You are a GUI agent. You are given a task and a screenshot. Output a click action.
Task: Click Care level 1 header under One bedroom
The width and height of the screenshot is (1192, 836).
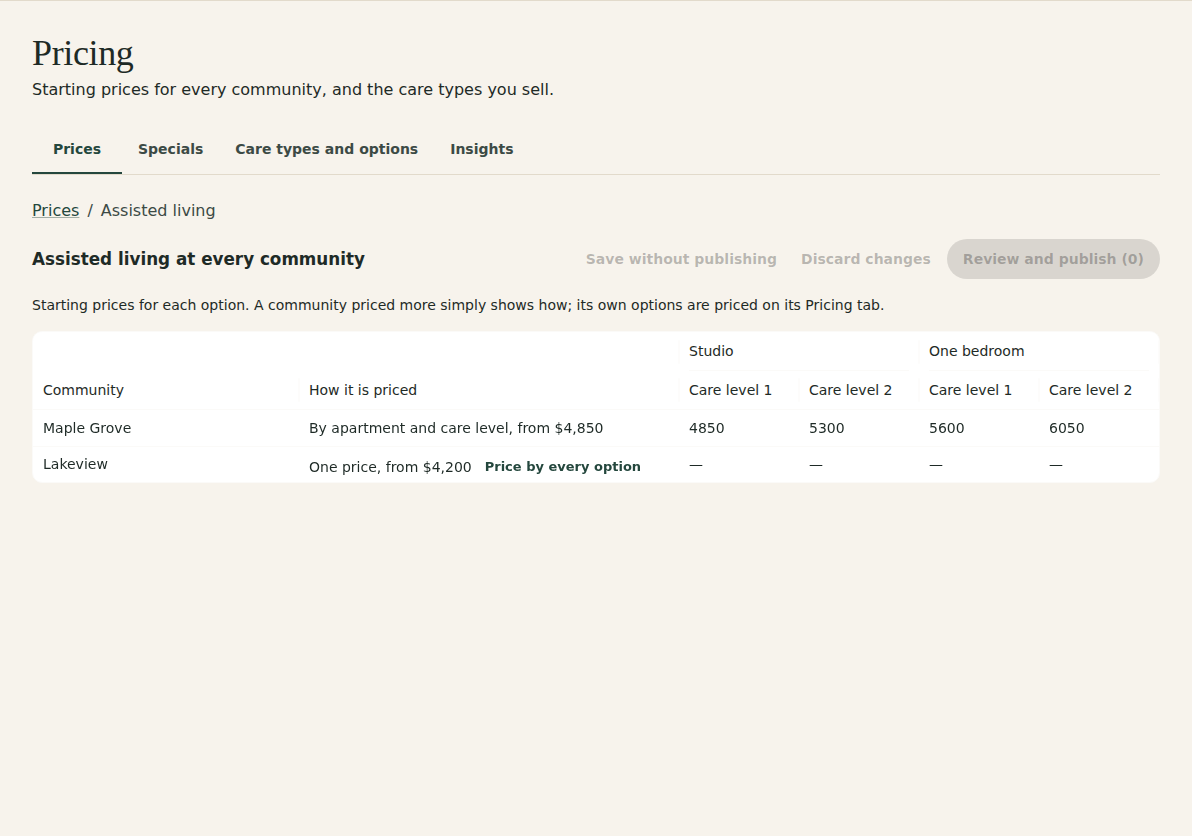[970, 390]
